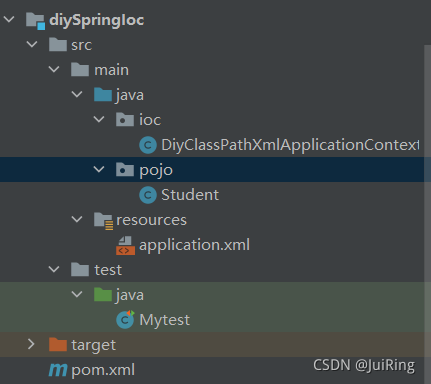Collapse the resources folder chevron
This screenshot has width=431, height=384.
77,219
